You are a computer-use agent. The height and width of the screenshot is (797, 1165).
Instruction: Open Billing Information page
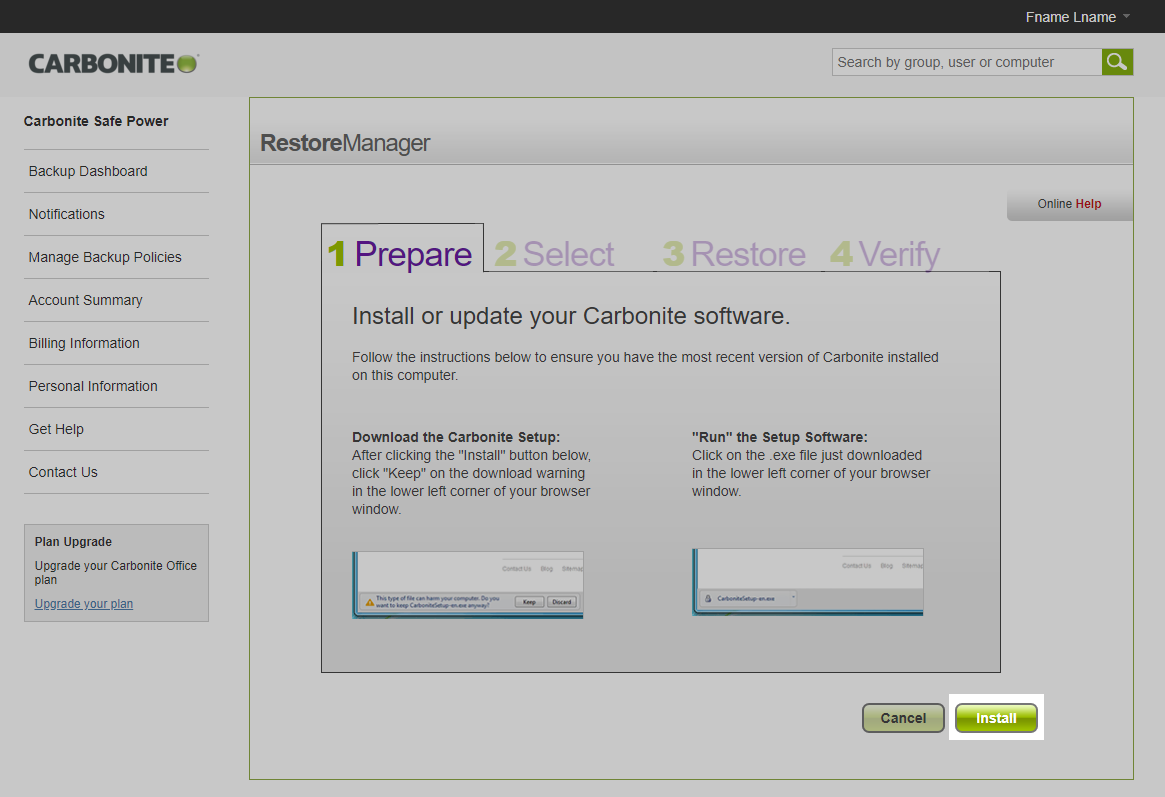[84, 343]
